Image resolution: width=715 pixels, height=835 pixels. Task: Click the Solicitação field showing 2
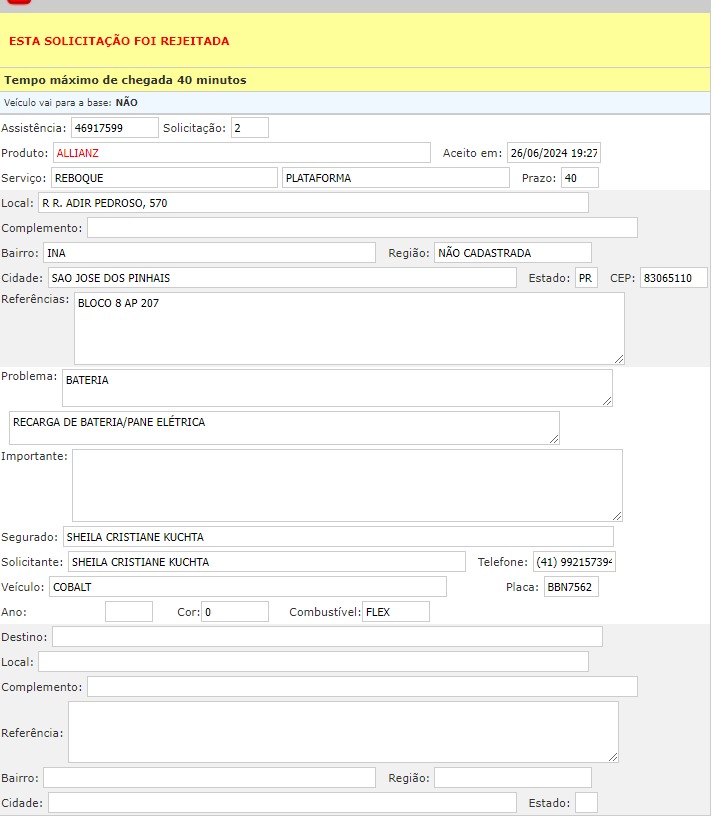pos(249,128)
